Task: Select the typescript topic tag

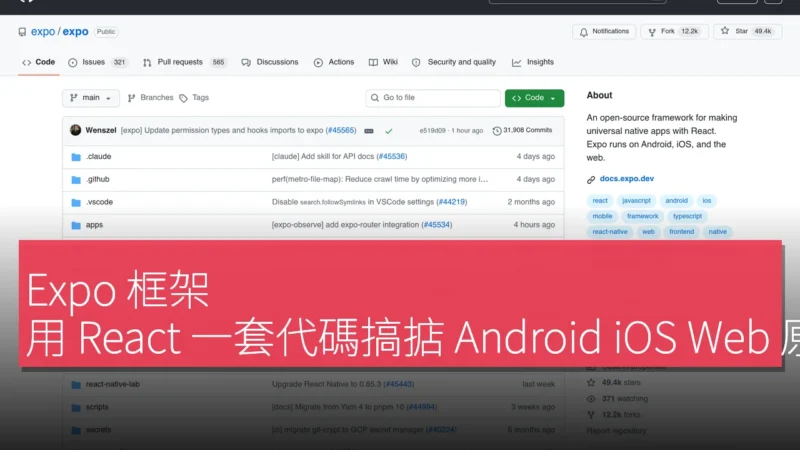Action: tap(687, 216)
